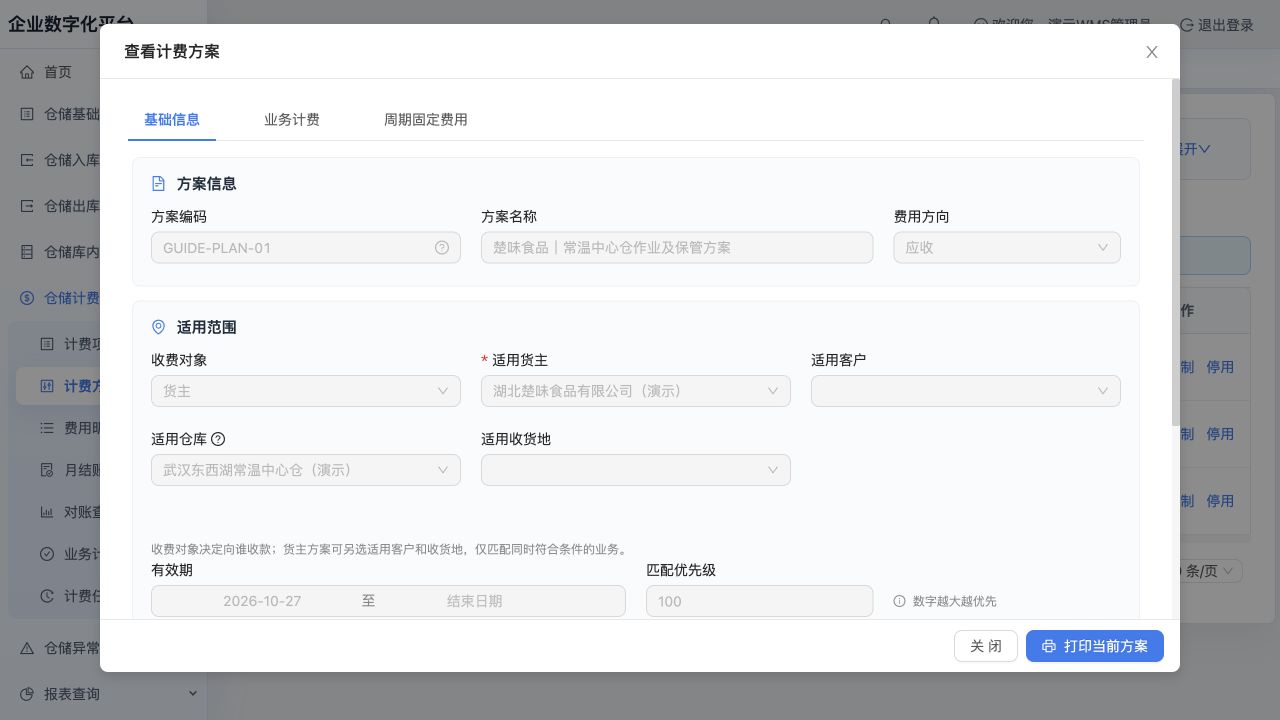Click the info icon beside 数字越大越优先
The height and width of the screenshot is (720, 1280).
899,601
